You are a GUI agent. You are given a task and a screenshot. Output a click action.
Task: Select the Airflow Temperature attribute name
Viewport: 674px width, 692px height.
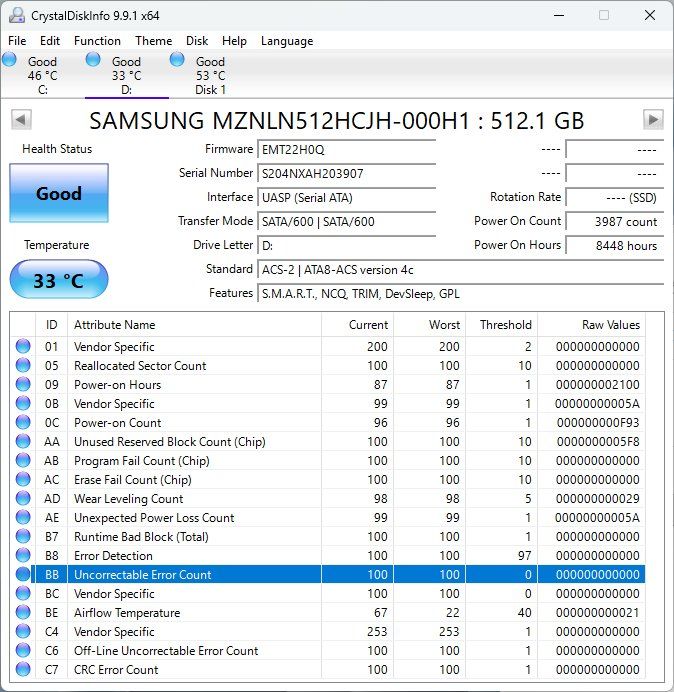coord(127,613)
